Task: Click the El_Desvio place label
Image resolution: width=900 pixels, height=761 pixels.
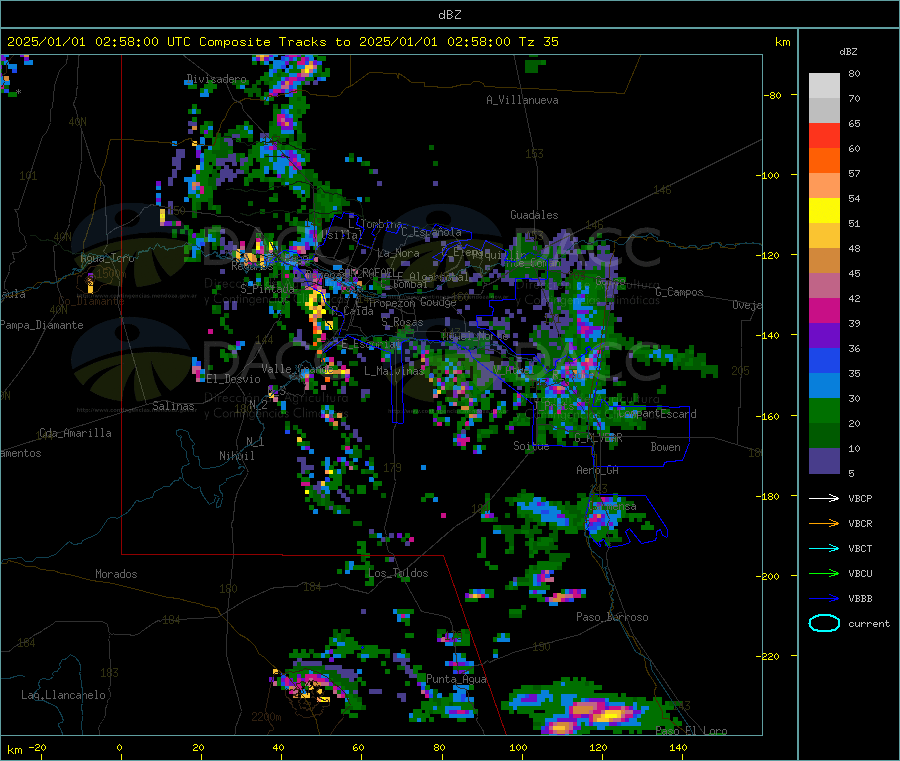Action: coord(233,379)
